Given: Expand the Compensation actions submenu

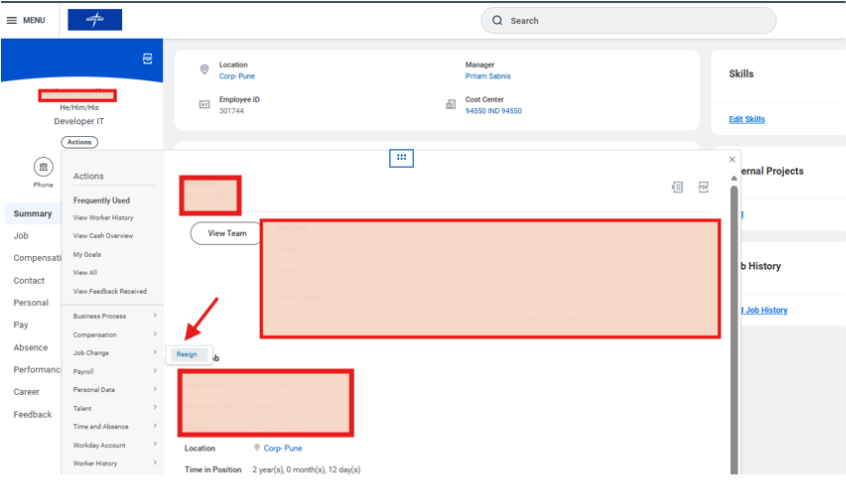Looking at the screenshot, I should click(x=114, y=335).
